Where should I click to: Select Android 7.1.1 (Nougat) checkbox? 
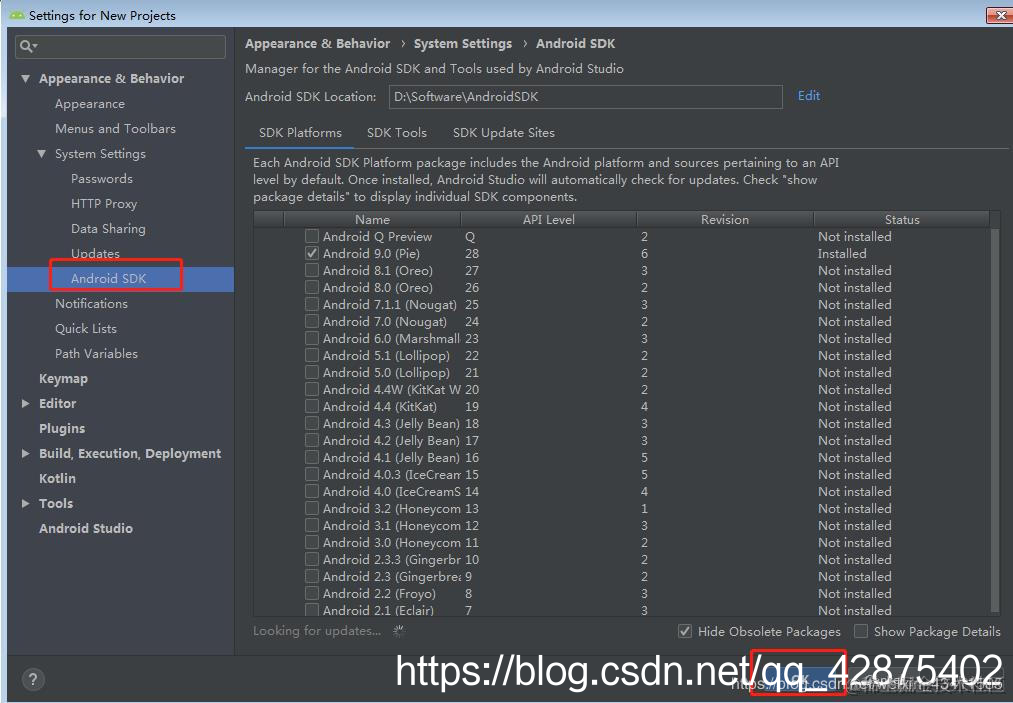coord(312,304)
